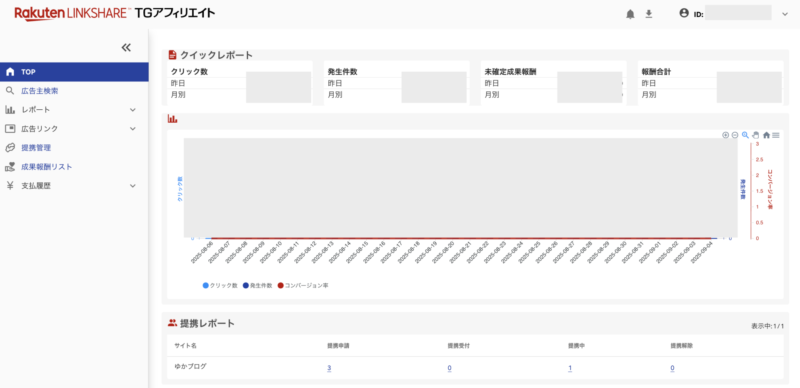Viewport: 800px width, 388px height.
Task: Click the 2025-08-06 chart date label
Action: point(203,253)
